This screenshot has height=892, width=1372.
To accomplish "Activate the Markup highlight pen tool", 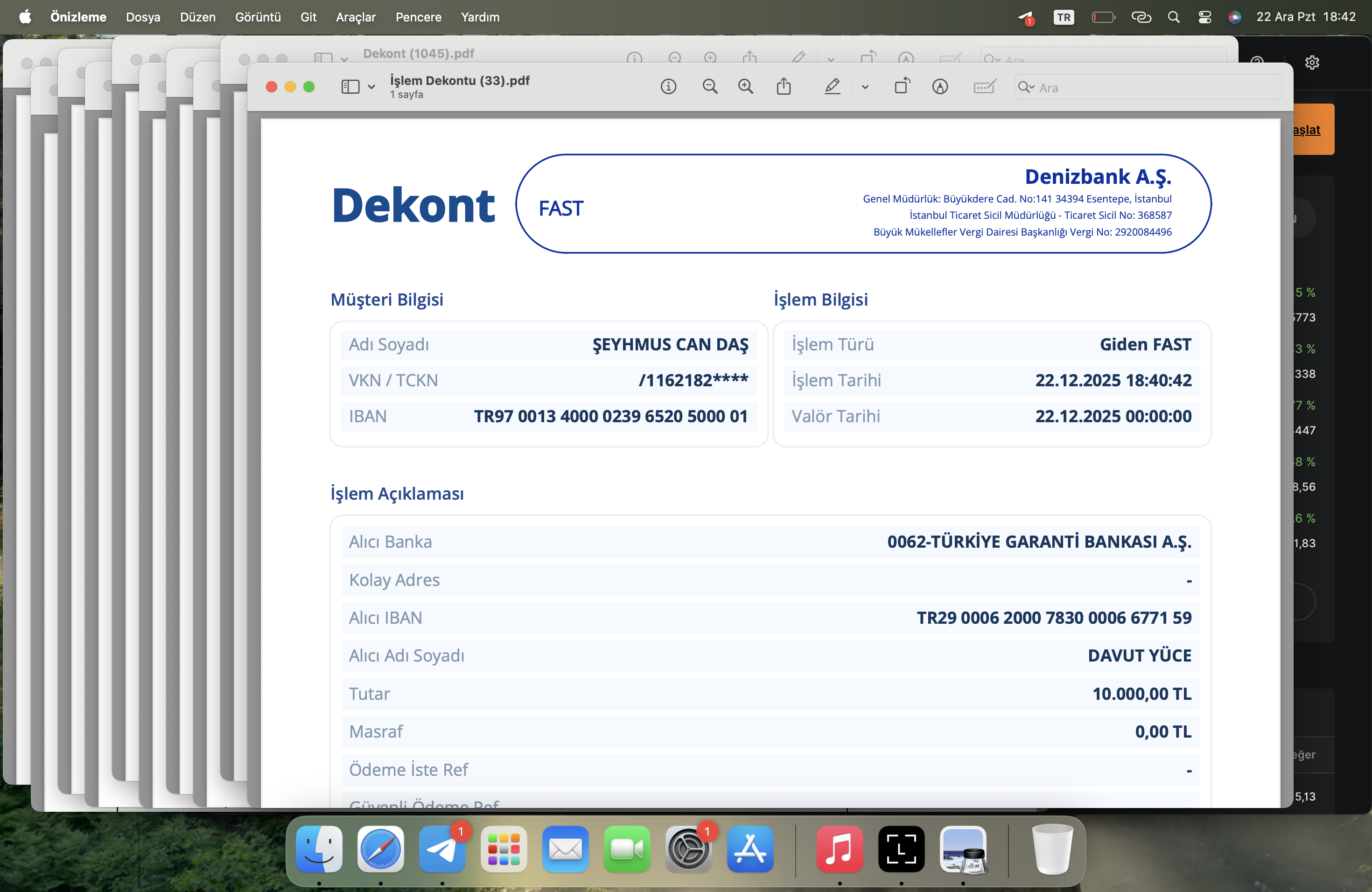I will [832, 87].
